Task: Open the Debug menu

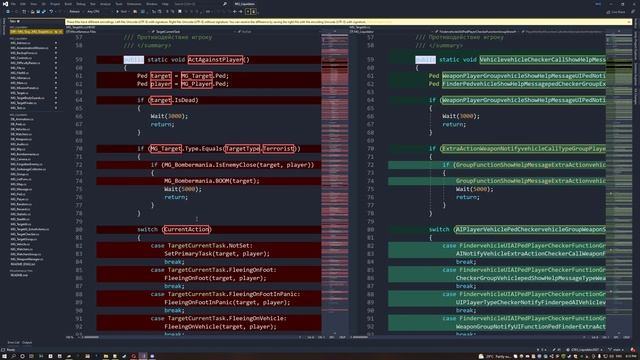Action: point(81,4)
